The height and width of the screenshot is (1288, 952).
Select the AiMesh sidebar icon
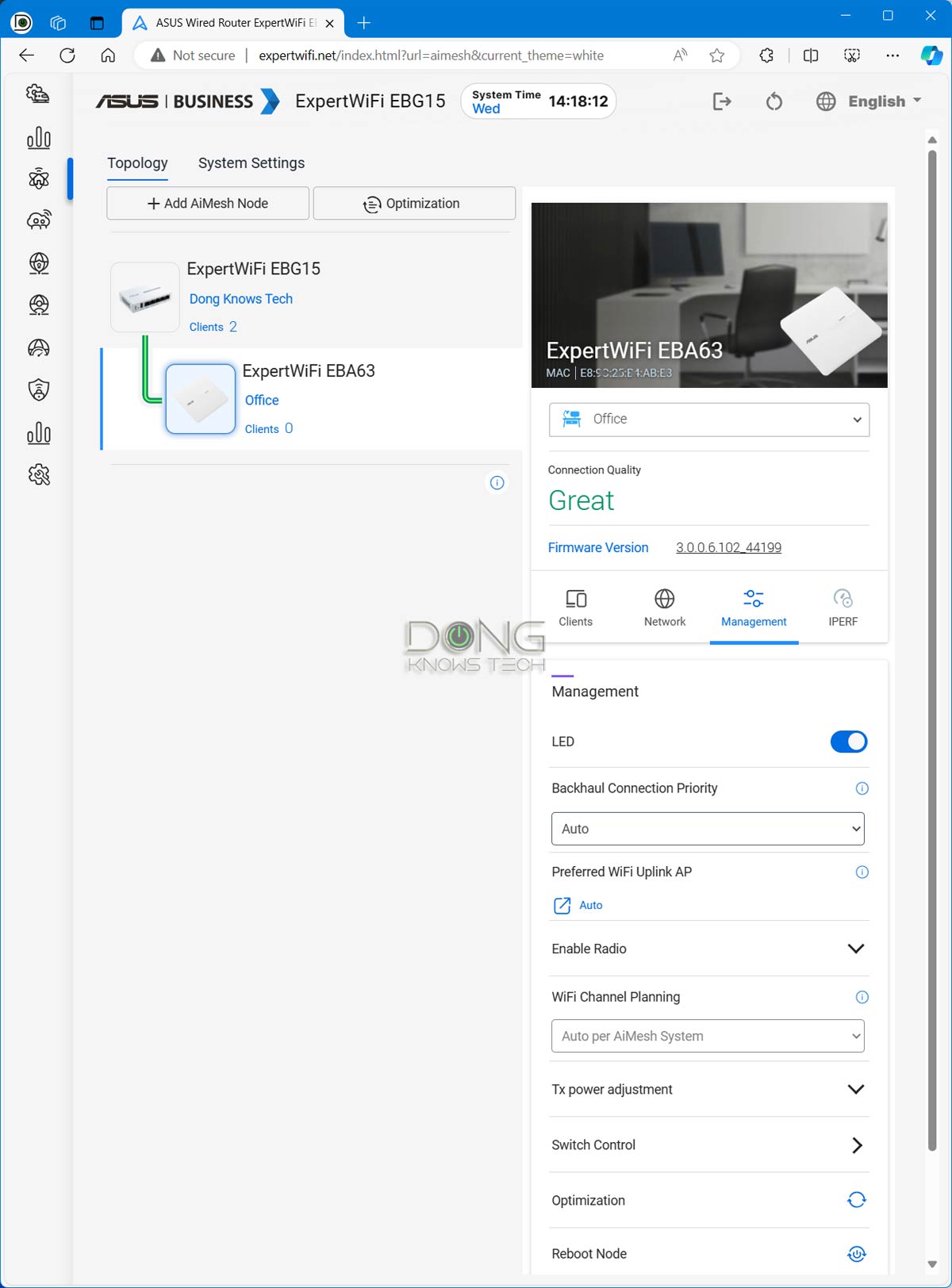click(38, 179)
